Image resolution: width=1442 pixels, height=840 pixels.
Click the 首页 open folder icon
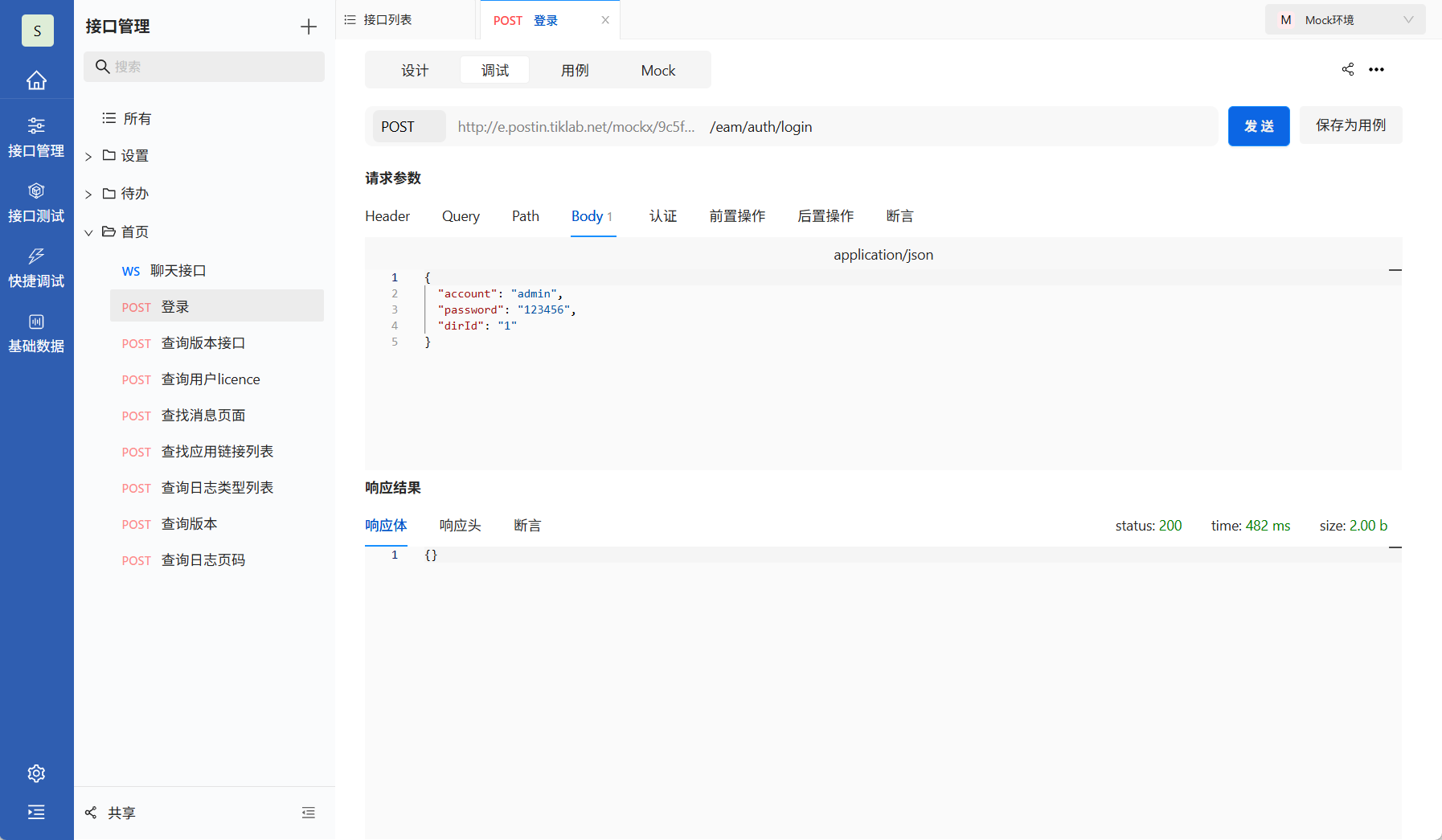(109, 232)
